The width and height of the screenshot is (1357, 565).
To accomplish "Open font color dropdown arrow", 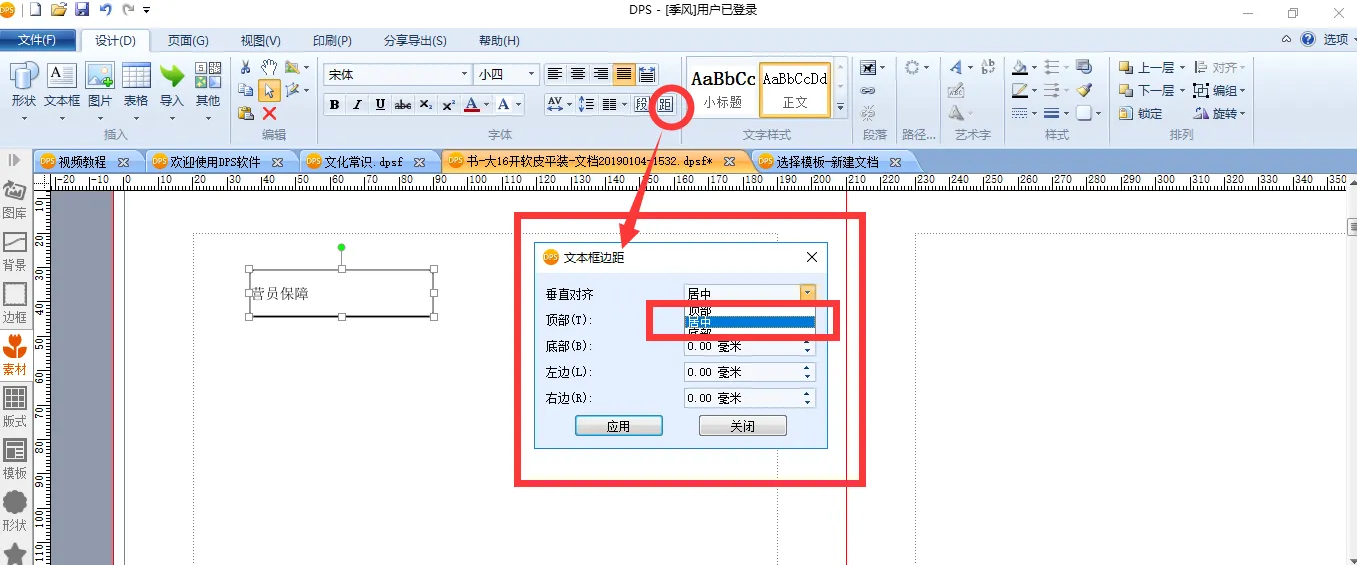I will 486,104.
